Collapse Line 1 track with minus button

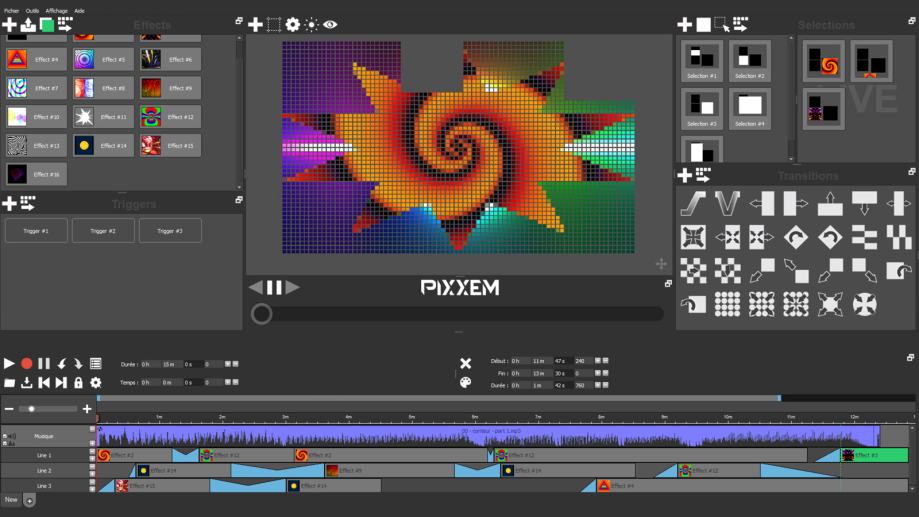(x=92, y=452)
